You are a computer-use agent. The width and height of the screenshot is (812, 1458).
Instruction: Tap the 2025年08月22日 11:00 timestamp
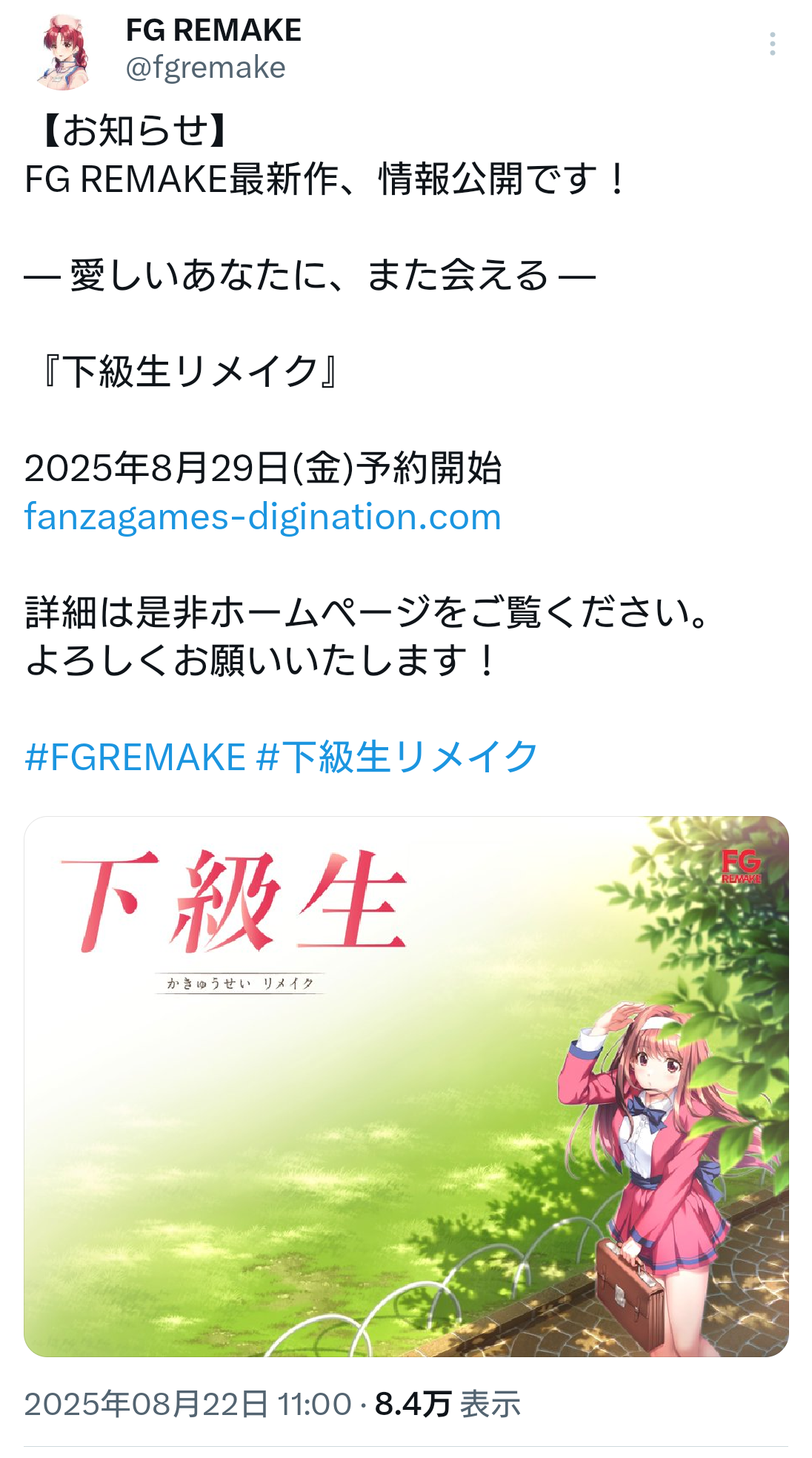coord(188,1404)
